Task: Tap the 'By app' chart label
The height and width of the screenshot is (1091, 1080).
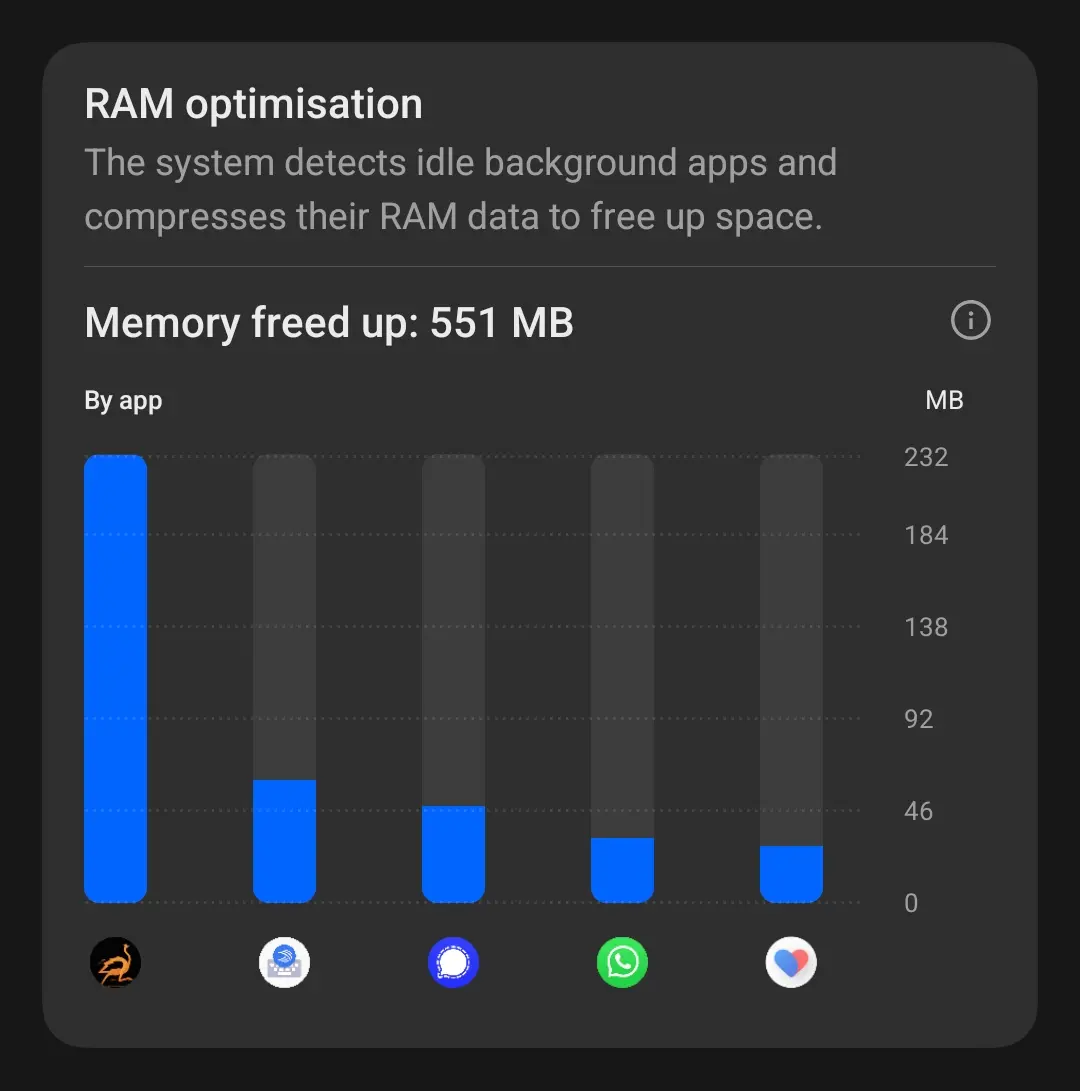Action: 123,401
